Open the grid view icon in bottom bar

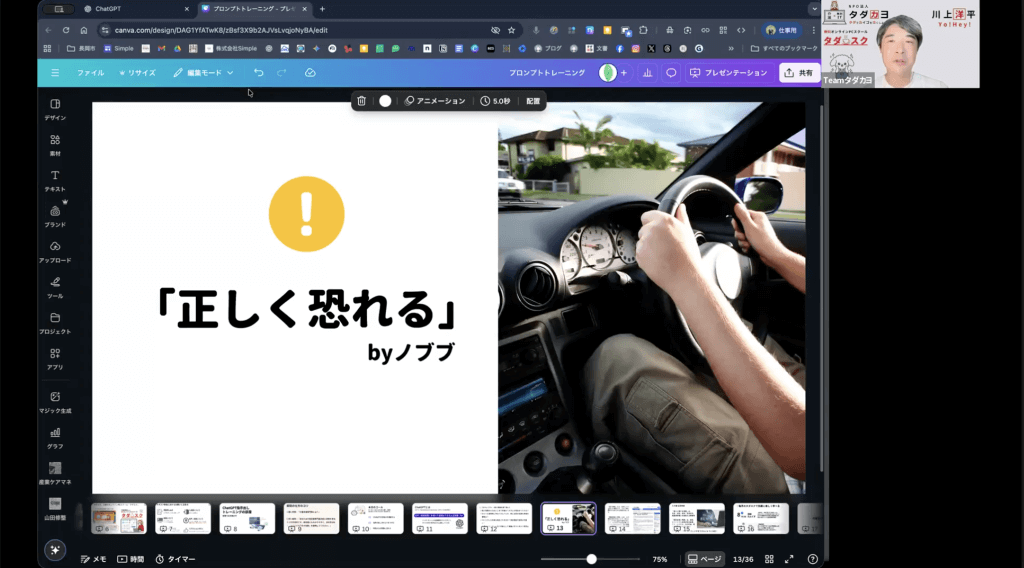(x=769, y=559)
